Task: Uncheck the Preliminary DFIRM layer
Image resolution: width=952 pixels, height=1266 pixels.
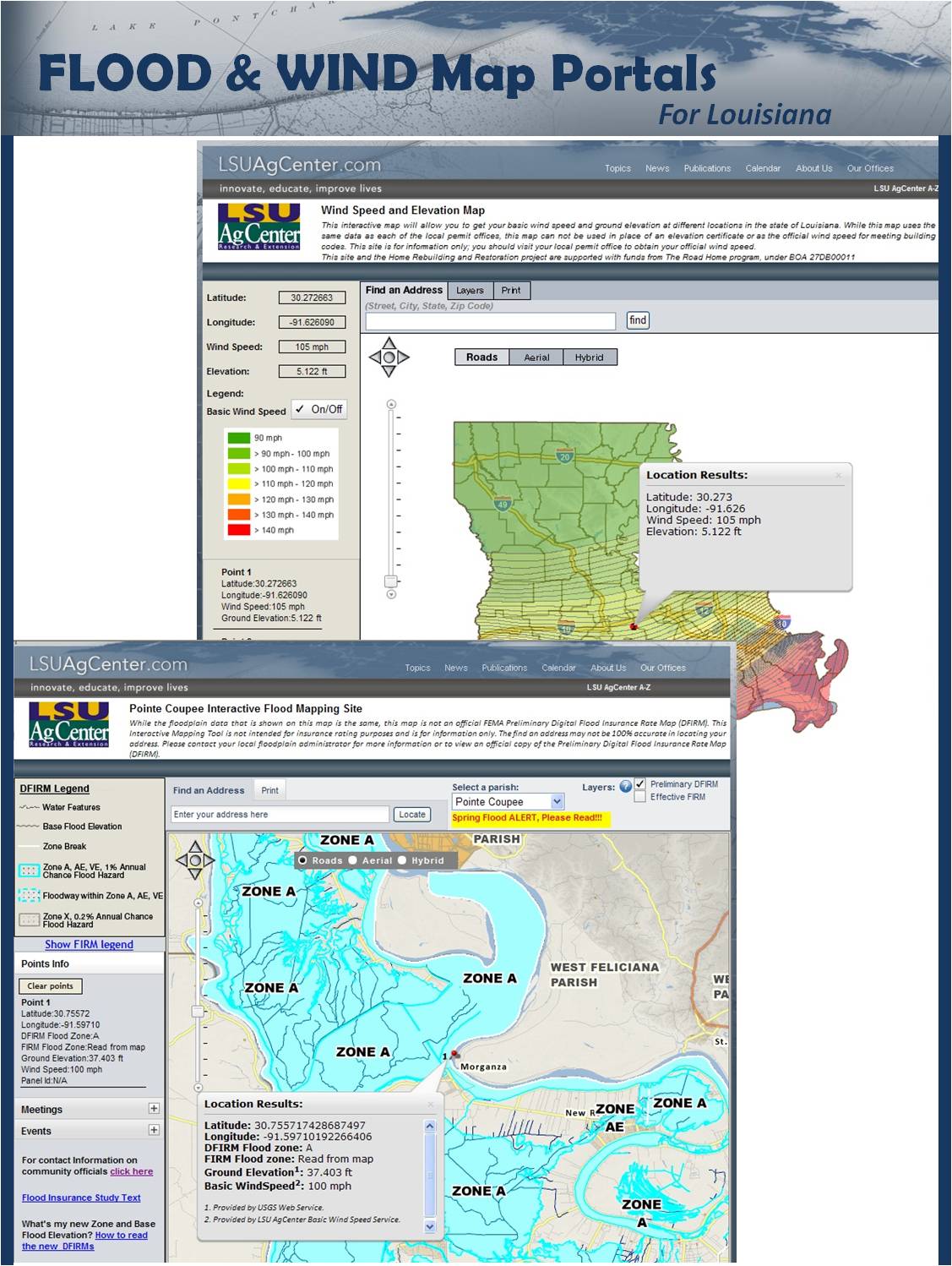Action: pyautogui.click(x=640, y=783)
